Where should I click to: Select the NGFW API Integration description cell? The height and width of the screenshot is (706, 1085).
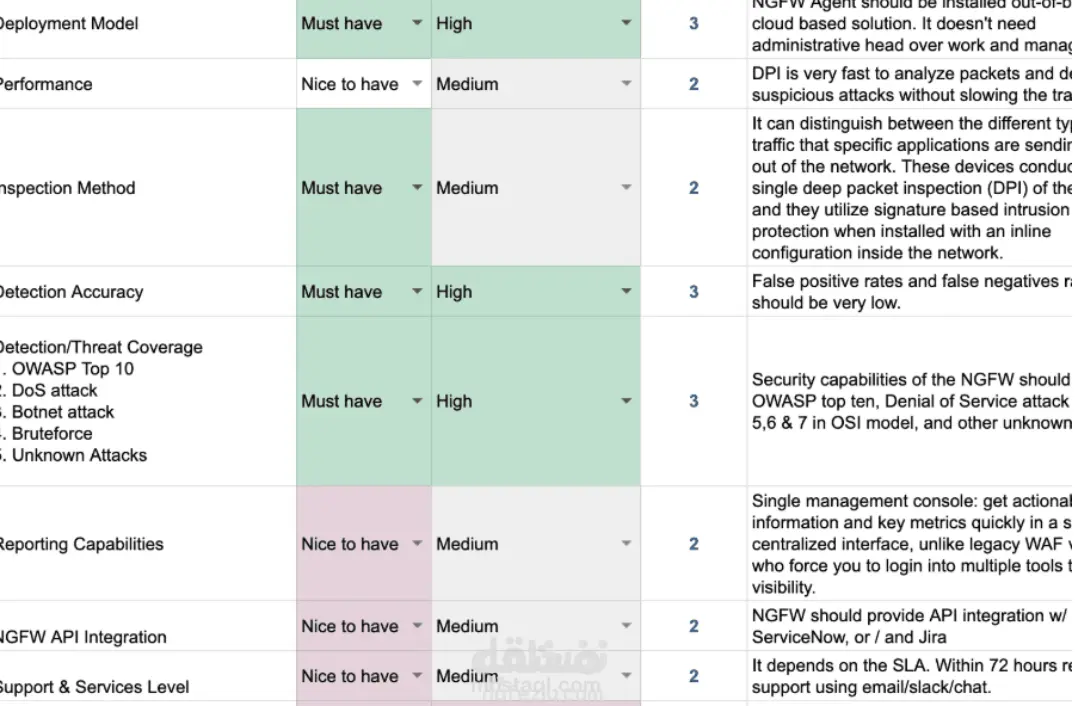910,626
